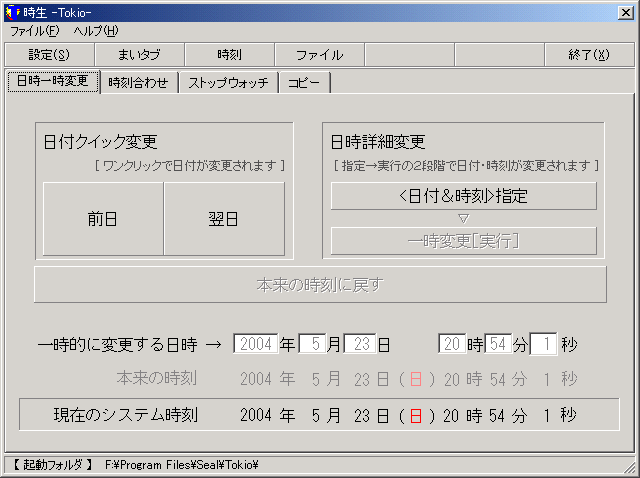Click the ファイル toolbar button
640x478 pixels.
click(319, 55)
